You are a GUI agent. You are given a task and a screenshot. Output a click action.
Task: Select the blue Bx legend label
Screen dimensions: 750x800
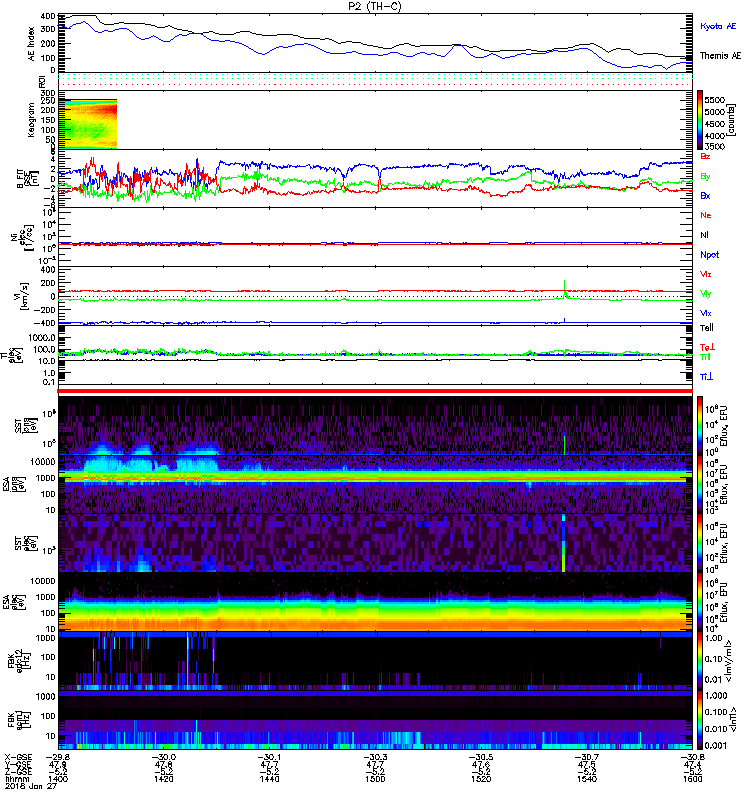(x=705, y=196)
